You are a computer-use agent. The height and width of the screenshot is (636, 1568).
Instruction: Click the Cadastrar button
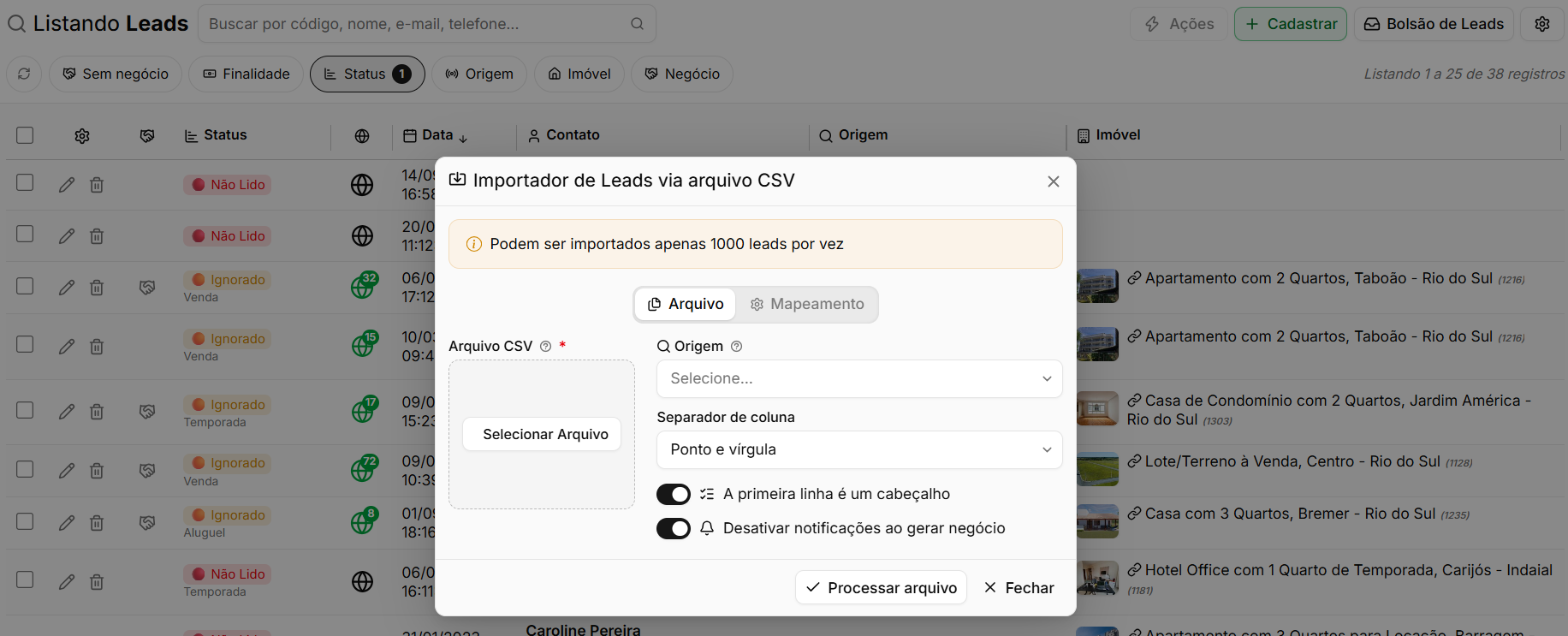click(x=1291, y=24)
